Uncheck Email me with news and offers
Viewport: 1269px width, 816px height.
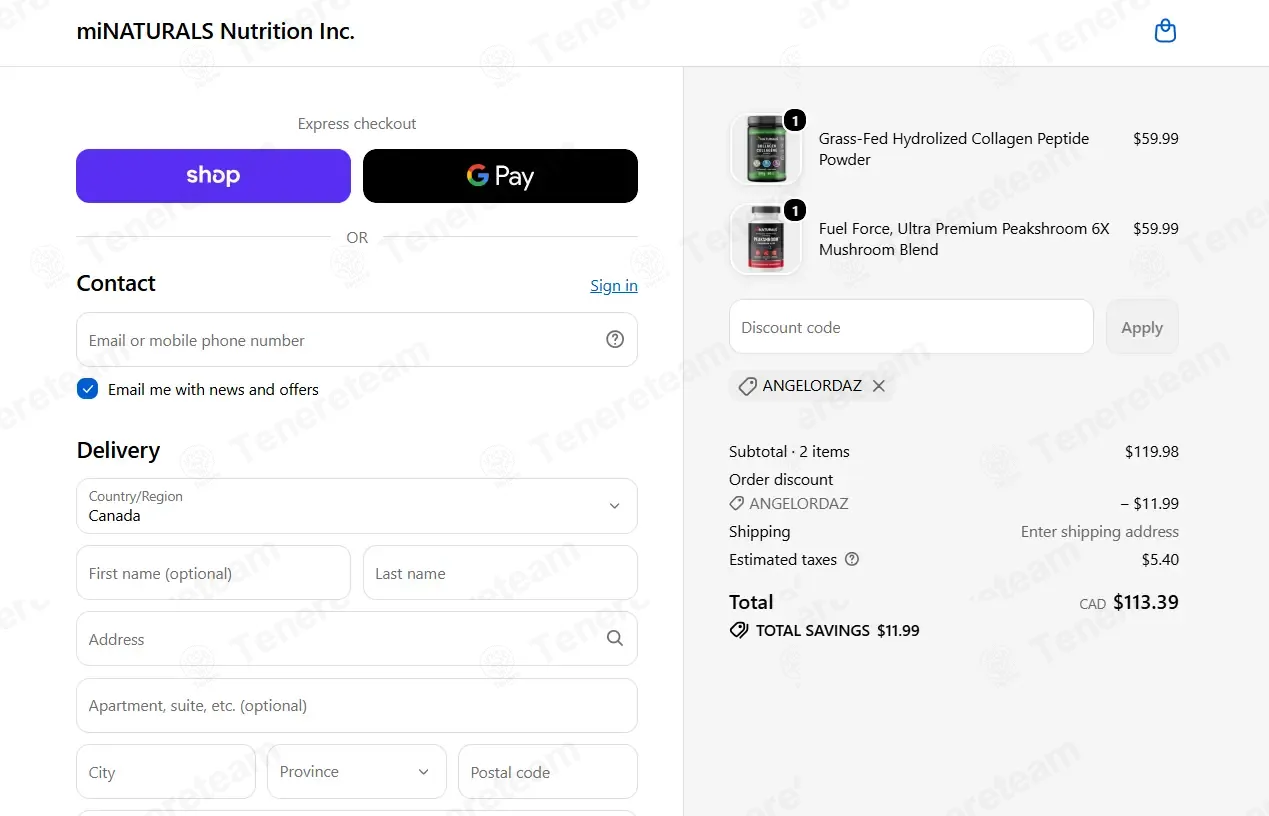[x=87, y=389]
